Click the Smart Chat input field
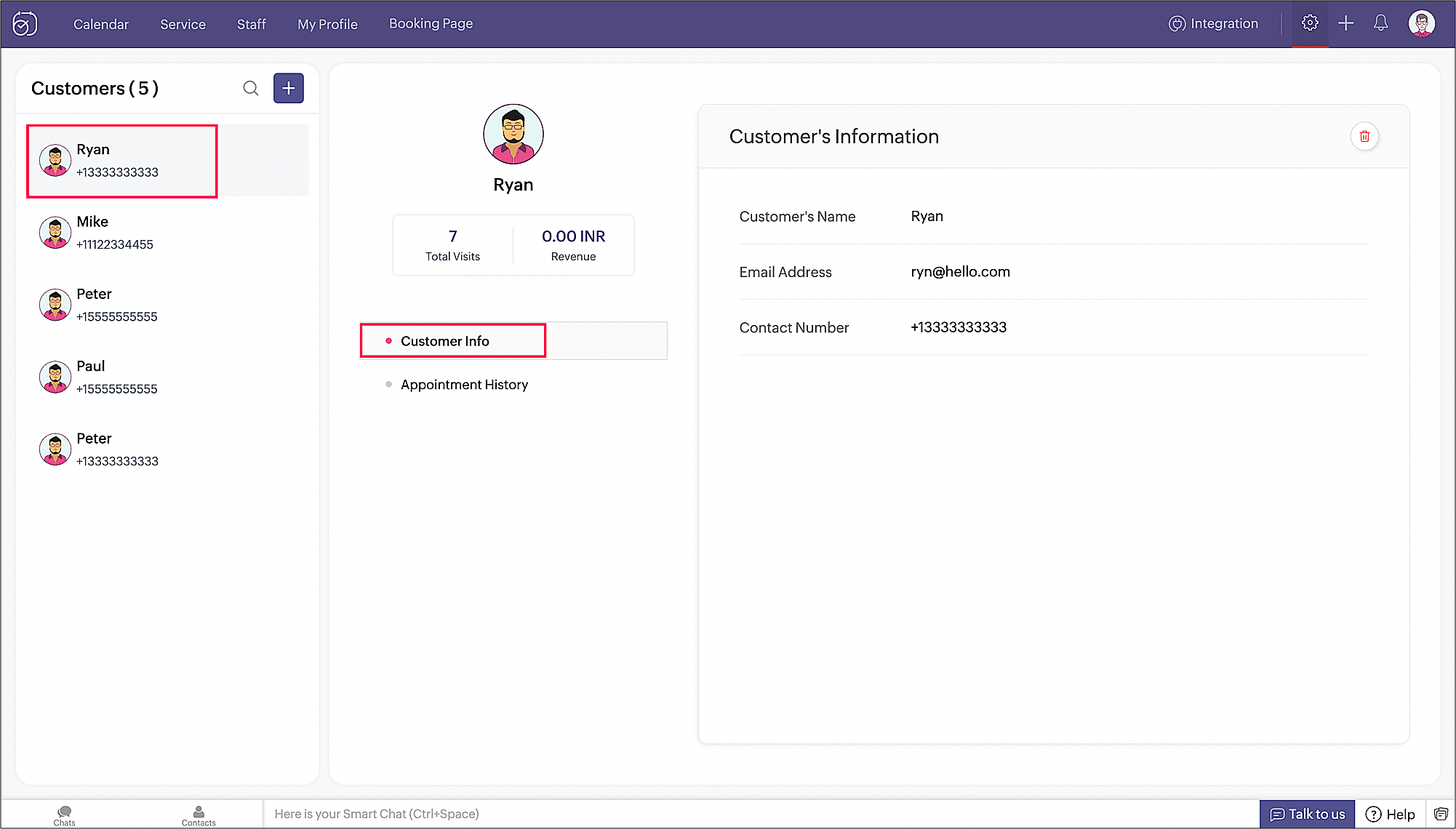This screenshot has width=1456, height=829. pyautogui.click(x=760, y=814)
